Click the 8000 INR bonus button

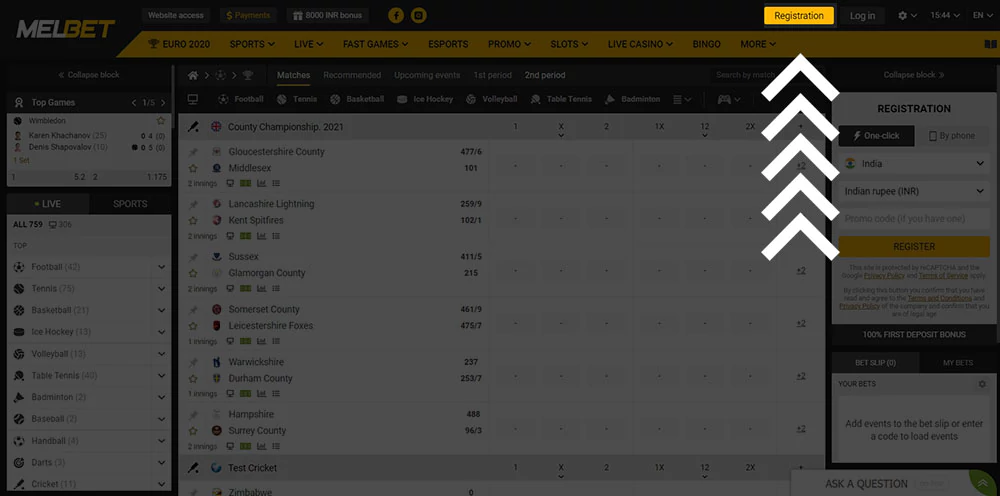pos(328,15)
